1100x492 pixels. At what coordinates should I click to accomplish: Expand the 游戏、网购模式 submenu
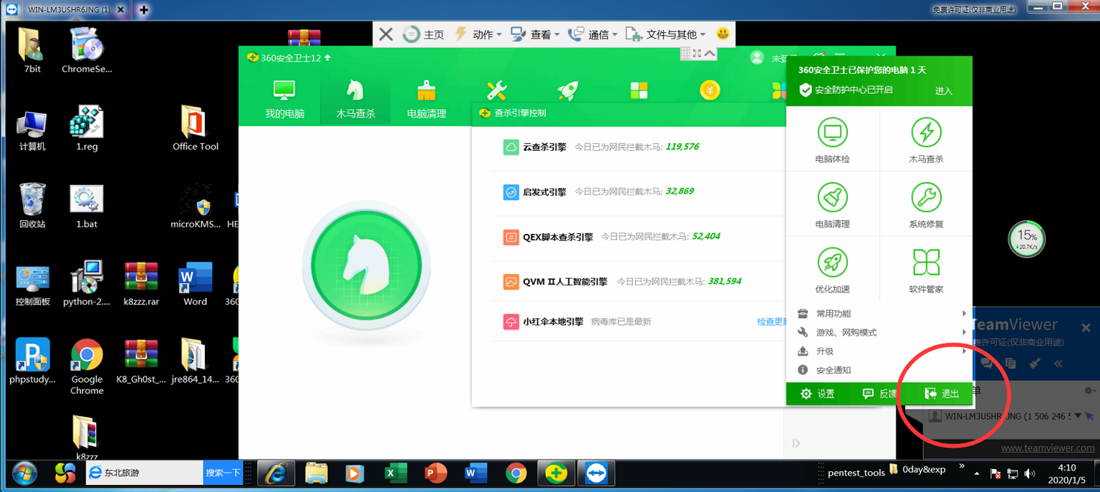879,332
